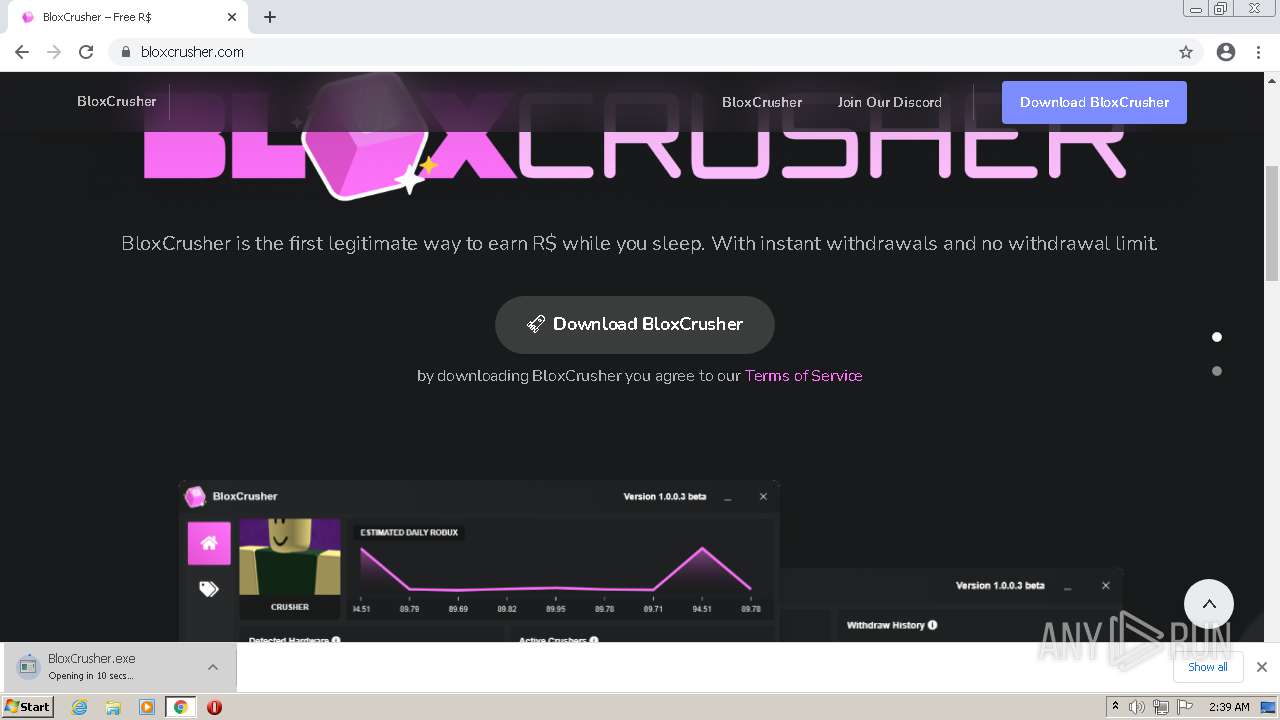
Task: Click the scroll-to-top arrow button
Action: (x=1209, y=604)
